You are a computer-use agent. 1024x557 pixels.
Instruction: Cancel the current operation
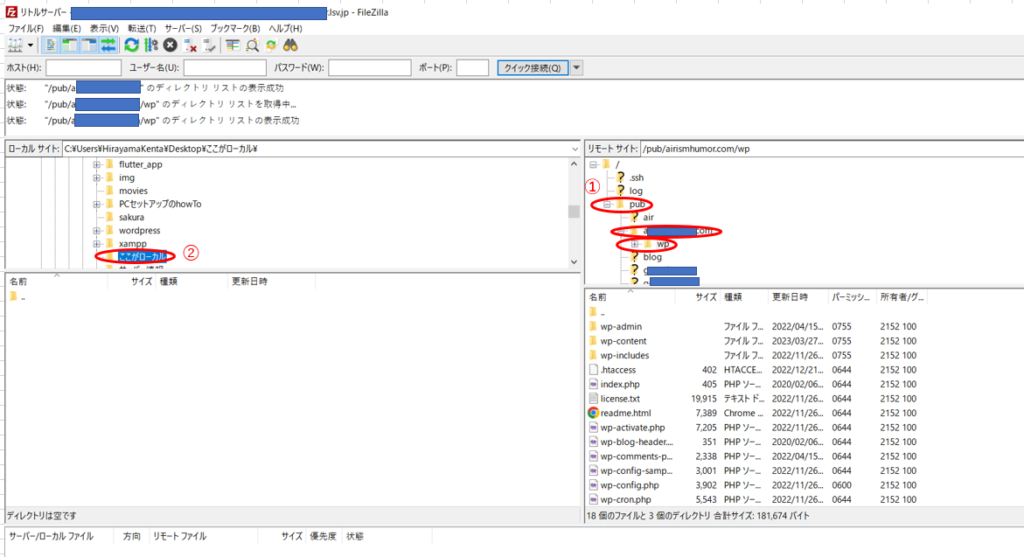tap(170, 45)
